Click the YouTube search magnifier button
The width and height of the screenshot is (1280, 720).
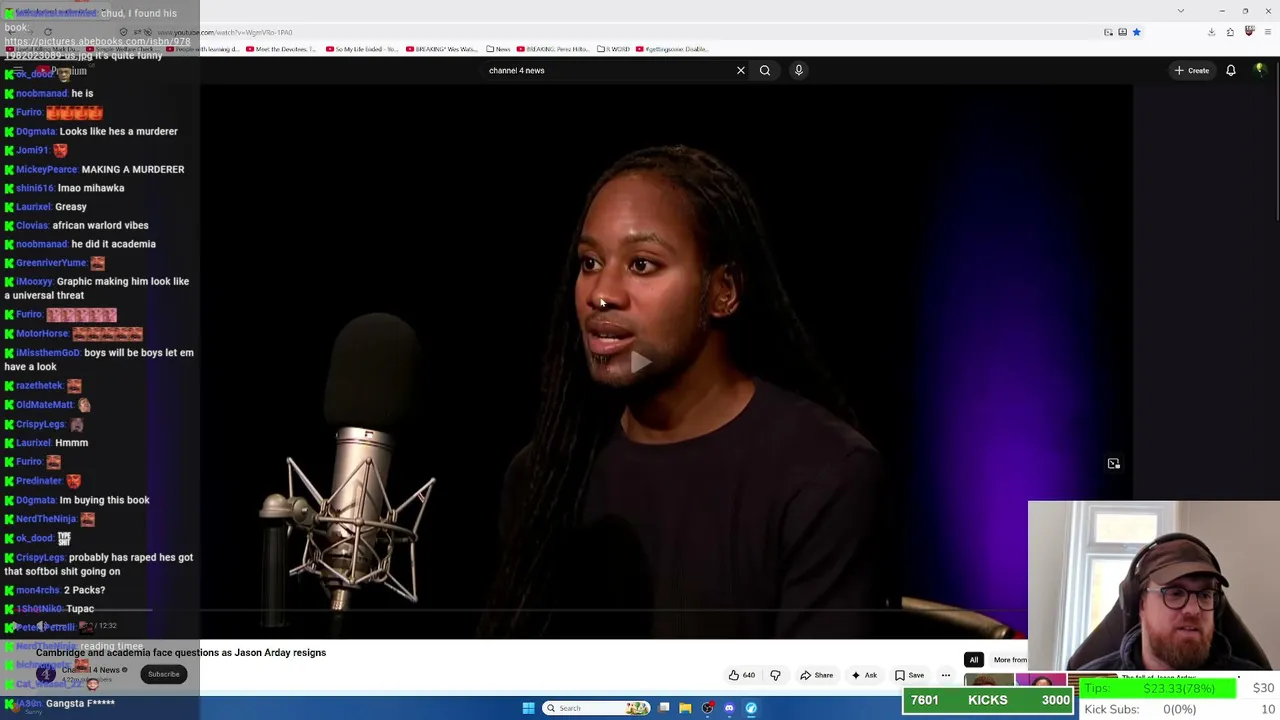click(x=765, y=70)
